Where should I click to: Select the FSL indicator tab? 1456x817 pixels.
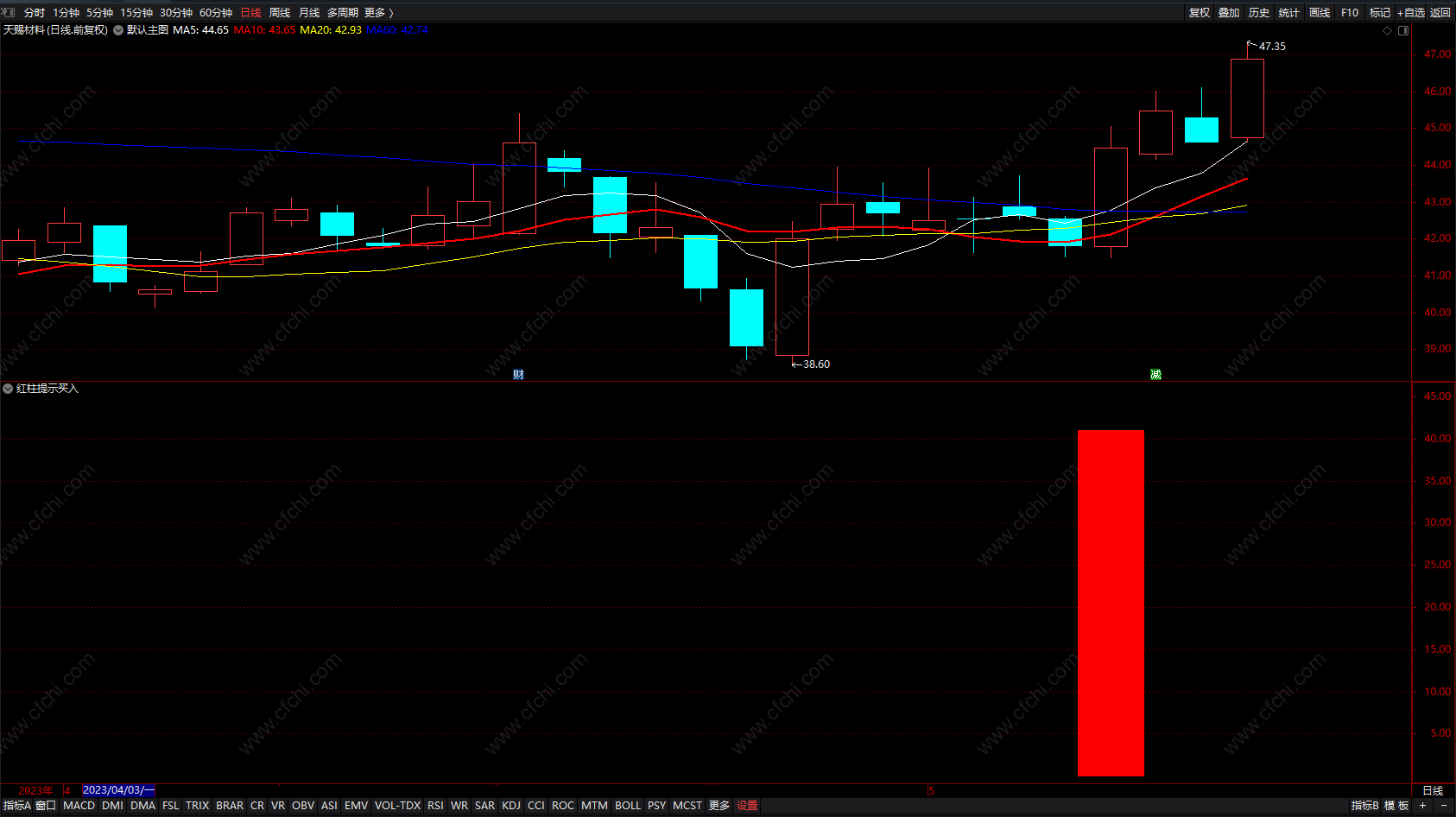pyautogui.click(x=170, y=806)
